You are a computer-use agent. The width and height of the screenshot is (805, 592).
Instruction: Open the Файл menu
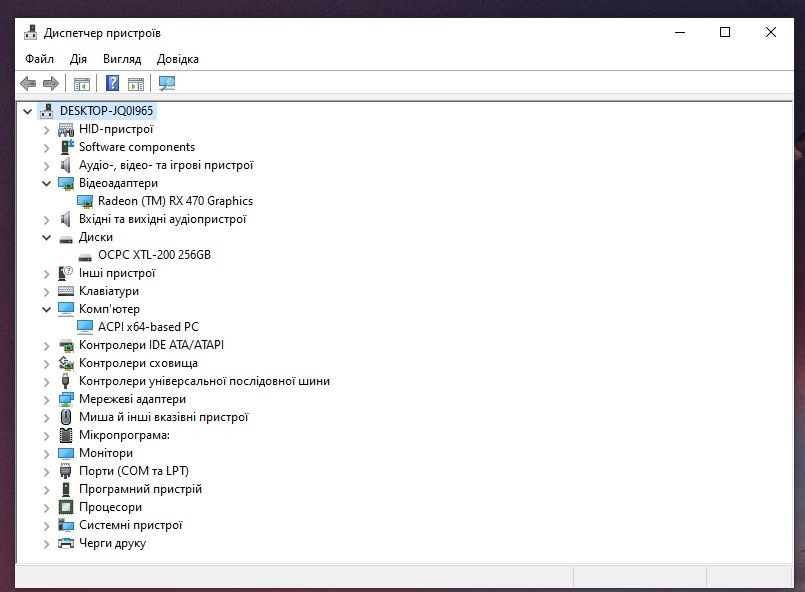[40, 59]
